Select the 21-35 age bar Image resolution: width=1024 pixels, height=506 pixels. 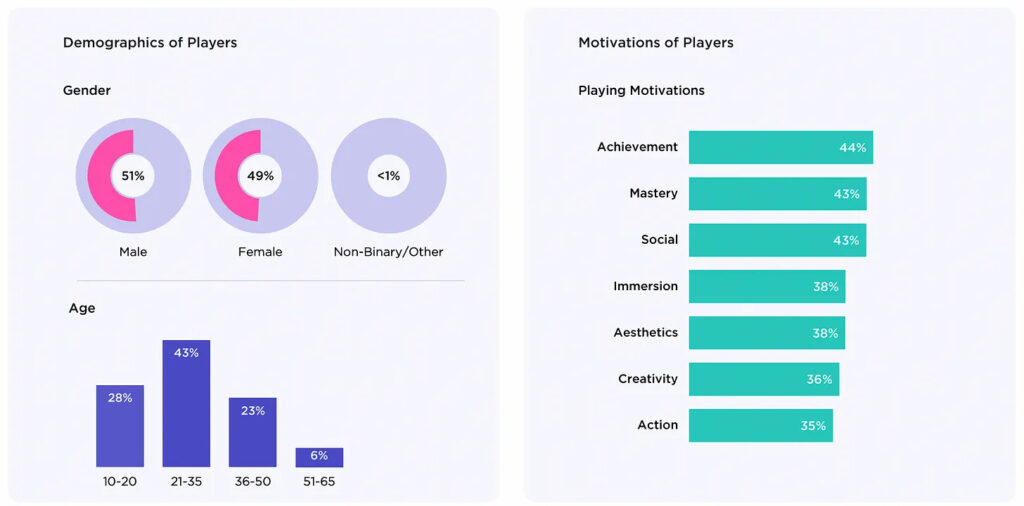coord(186,403)
